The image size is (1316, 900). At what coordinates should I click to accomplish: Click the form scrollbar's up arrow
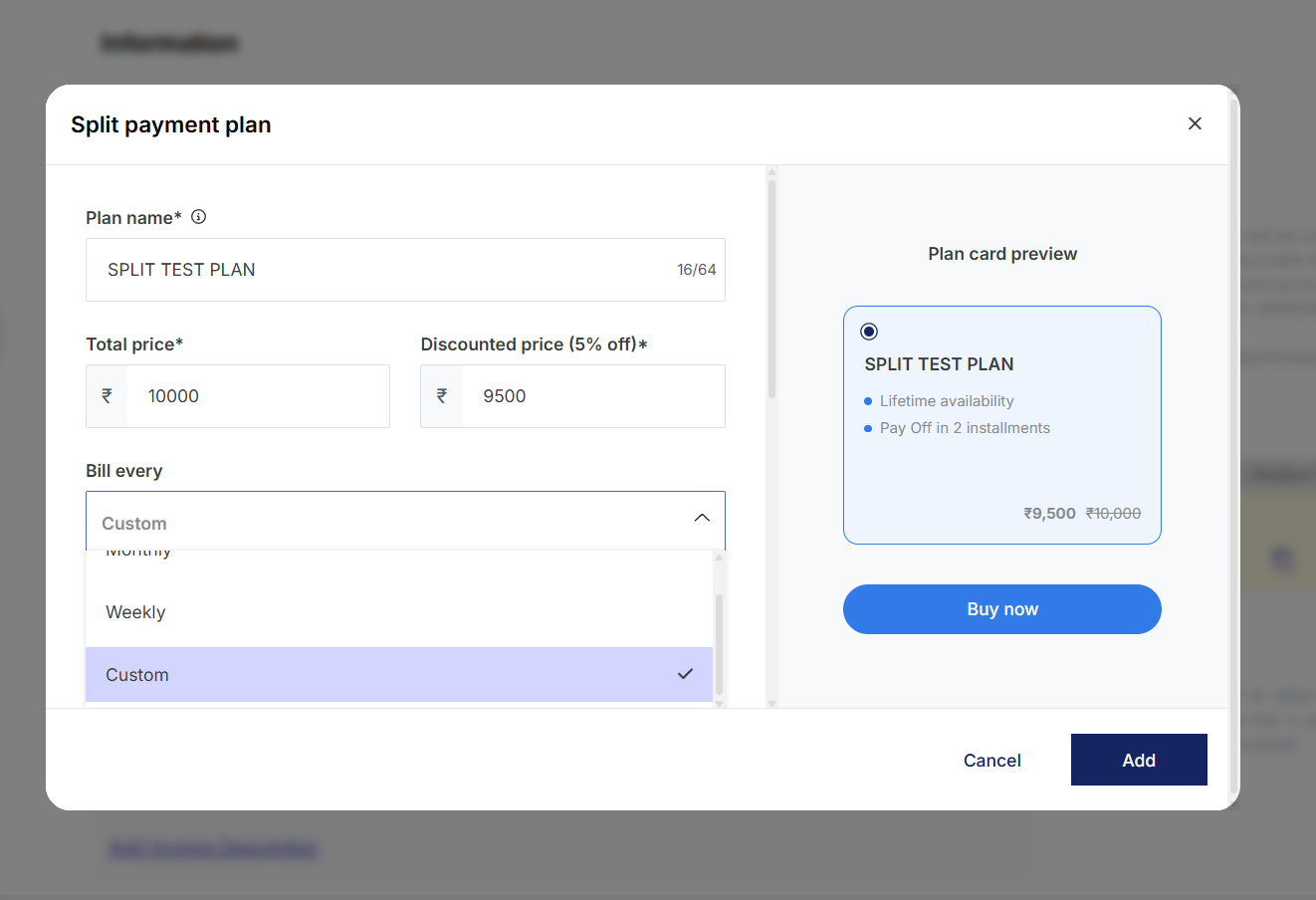click(x=771, y=172)
